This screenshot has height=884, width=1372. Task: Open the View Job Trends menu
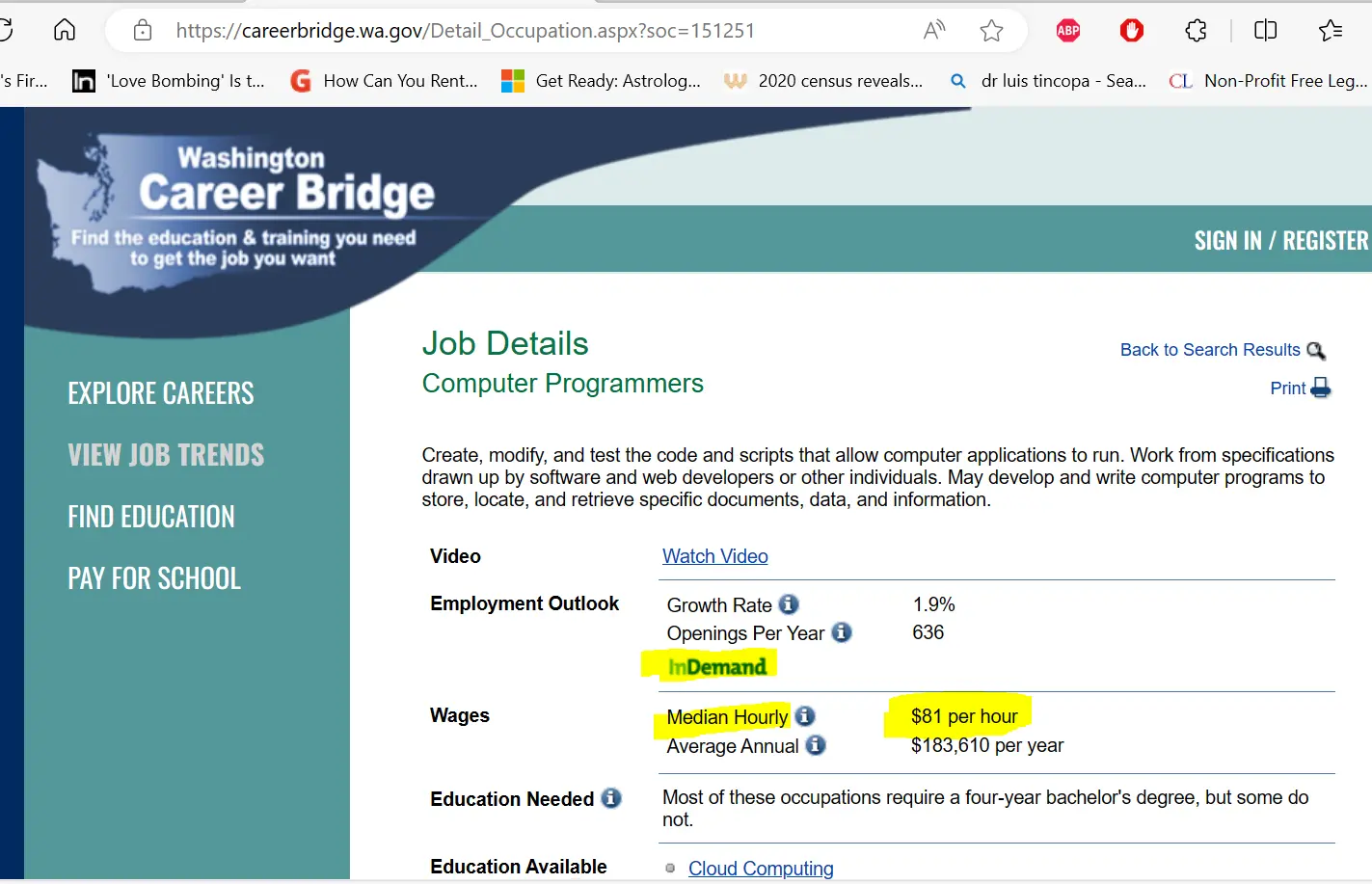(x=166, y=455)
